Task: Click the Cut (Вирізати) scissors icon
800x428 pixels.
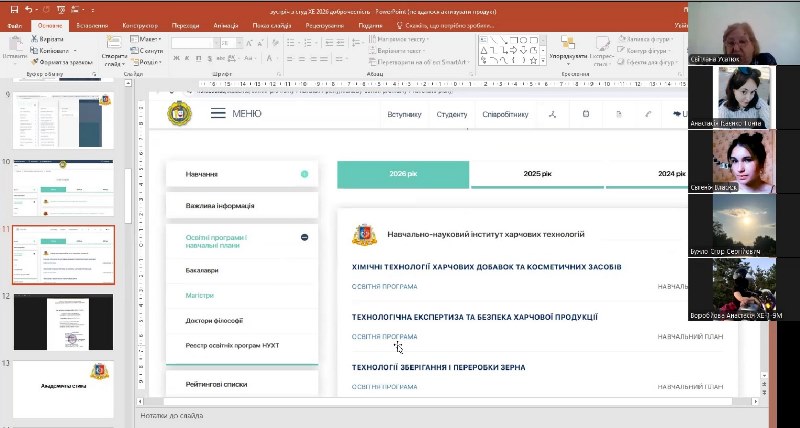Action: 35,39
